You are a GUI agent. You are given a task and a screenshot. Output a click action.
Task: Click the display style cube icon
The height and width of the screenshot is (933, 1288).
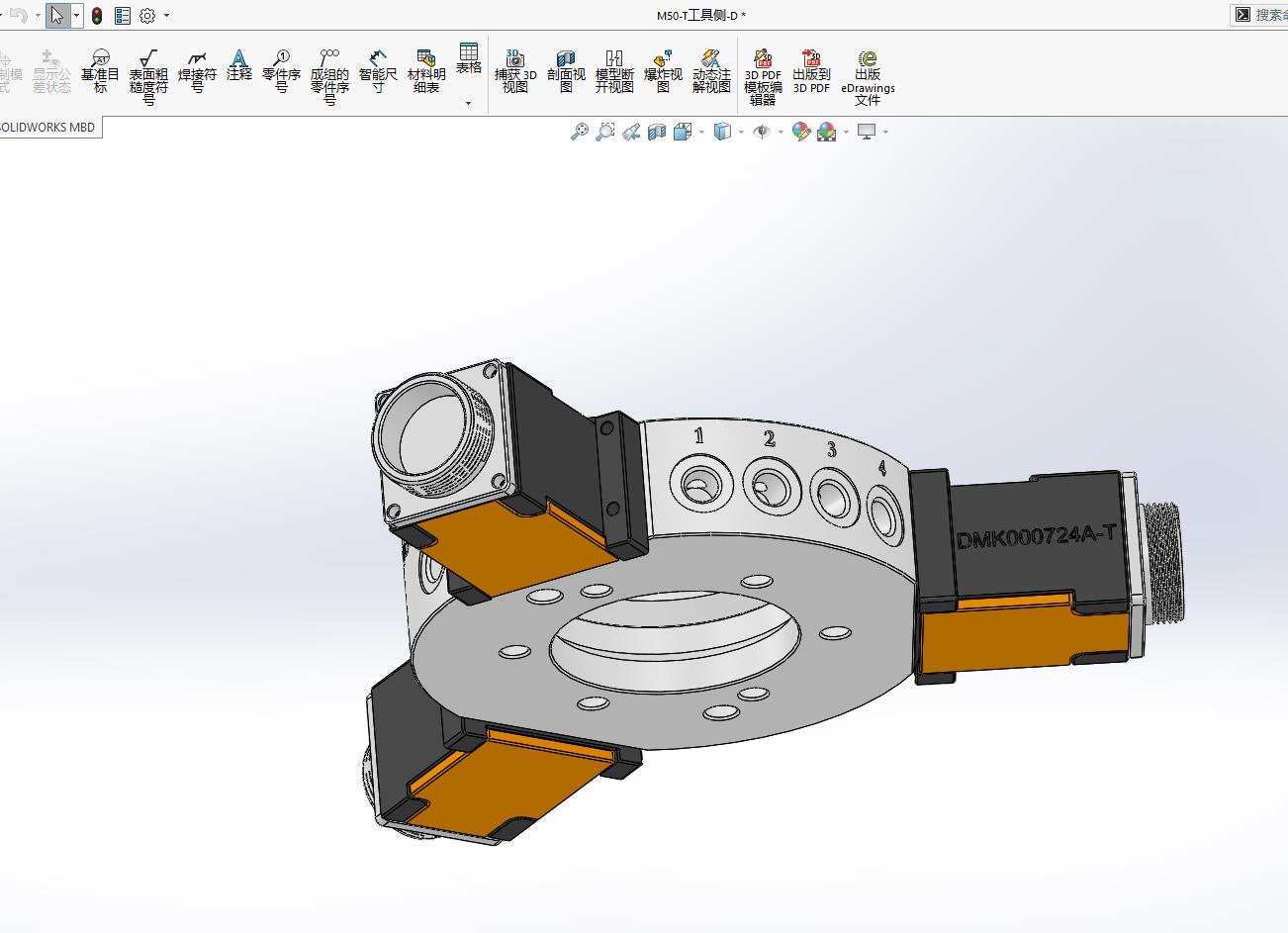click(722, 132)
